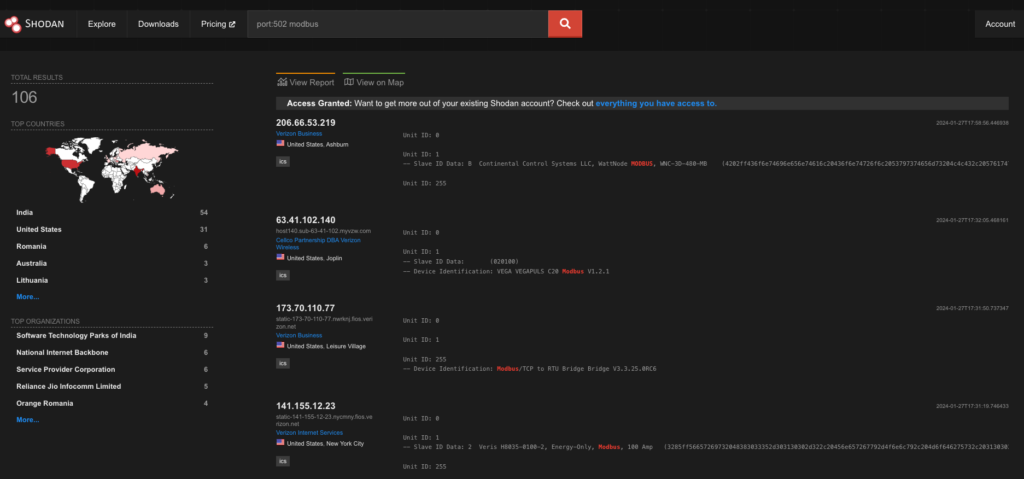Switch to the View on Map tab
The height and width of the screenshot is (479, 1024).
pos(374,82)
